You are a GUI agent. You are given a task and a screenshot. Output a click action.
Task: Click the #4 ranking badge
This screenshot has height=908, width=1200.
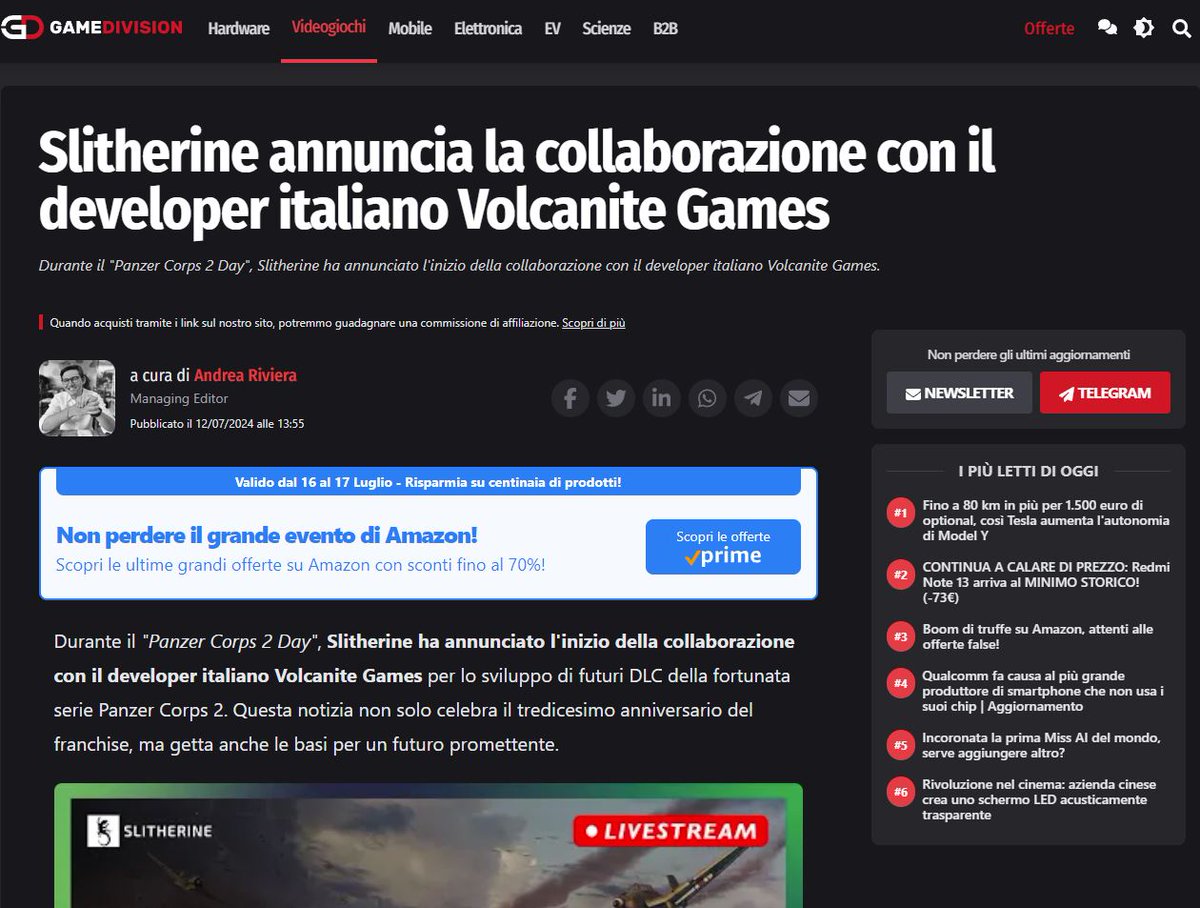pyautogui.click(x=900, y=683)
